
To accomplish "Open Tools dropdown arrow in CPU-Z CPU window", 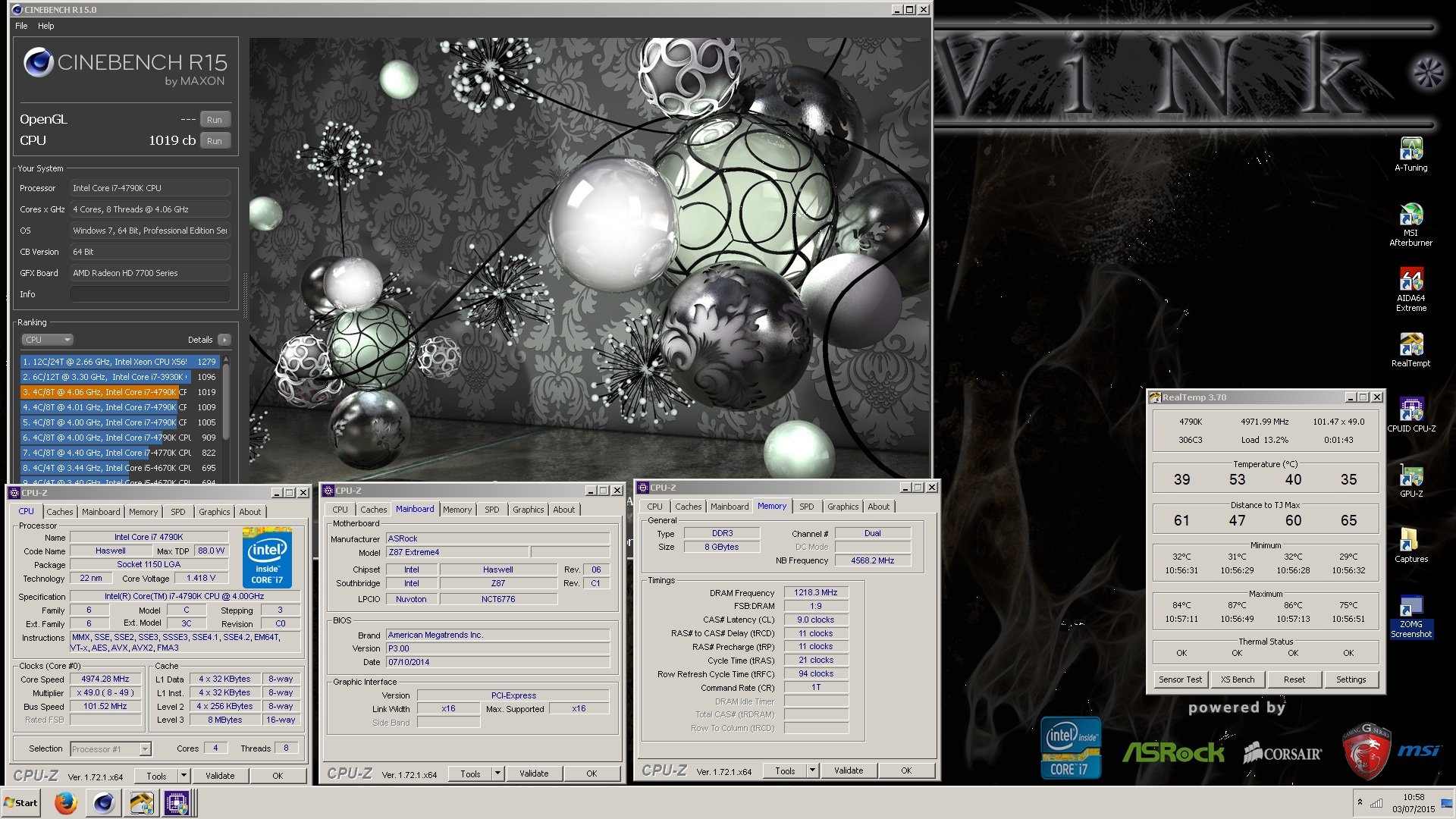I will (x=184, y=776).
